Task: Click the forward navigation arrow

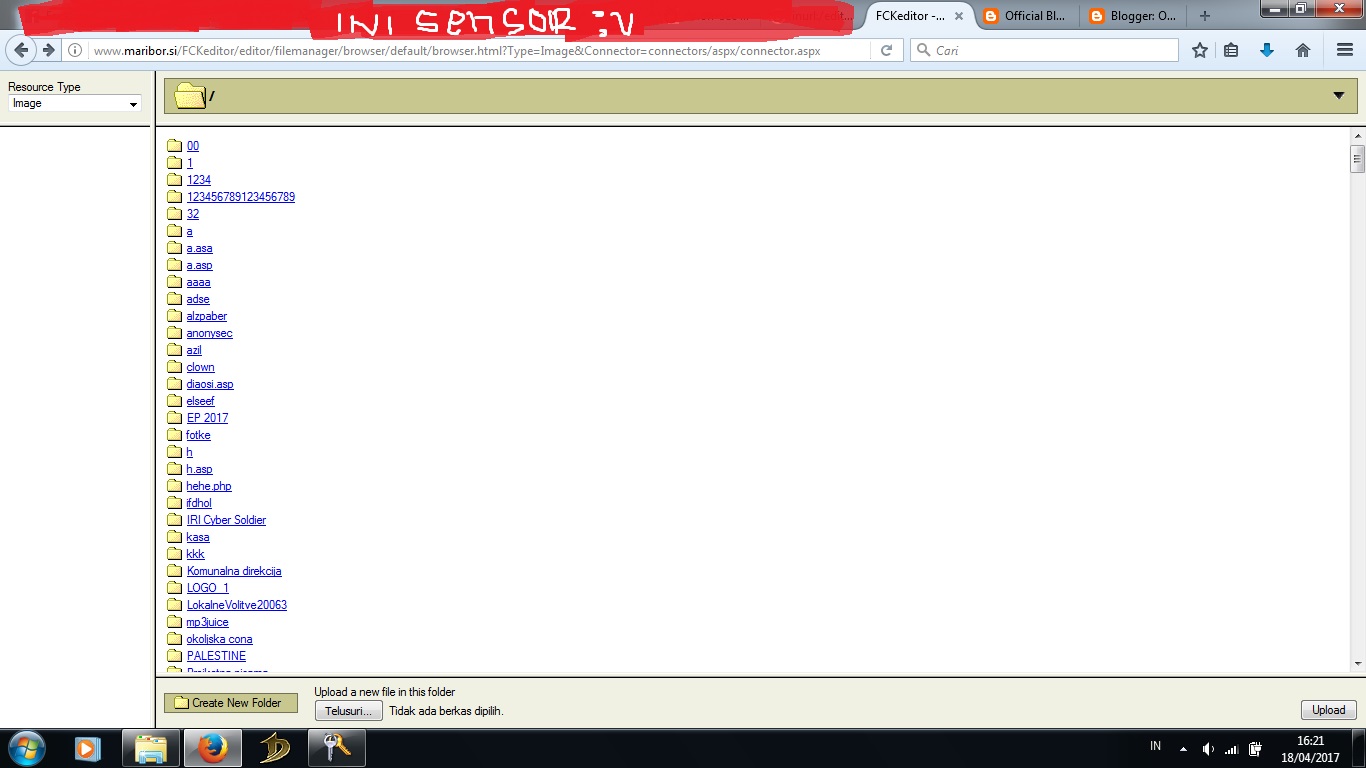Action: tap(46, 49)
